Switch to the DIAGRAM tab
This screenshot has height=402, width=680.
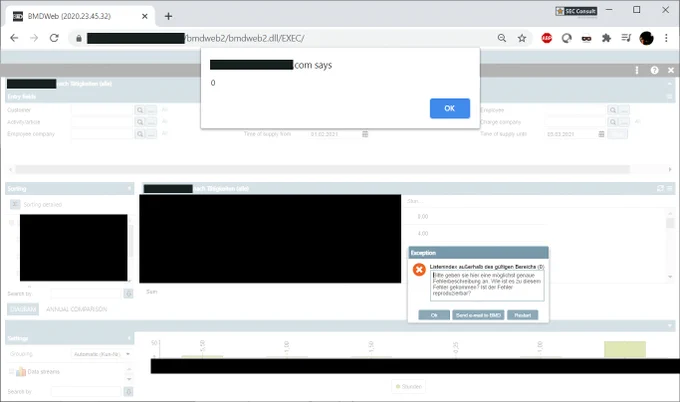coord(23,309)
